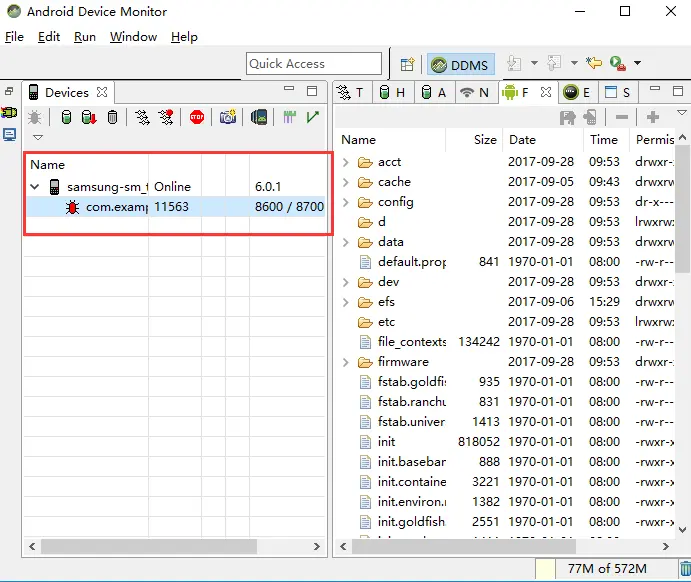Expand the efs folder
Image resolution: width=691 pixels, height=582 pixels.
tap(346, 302)
